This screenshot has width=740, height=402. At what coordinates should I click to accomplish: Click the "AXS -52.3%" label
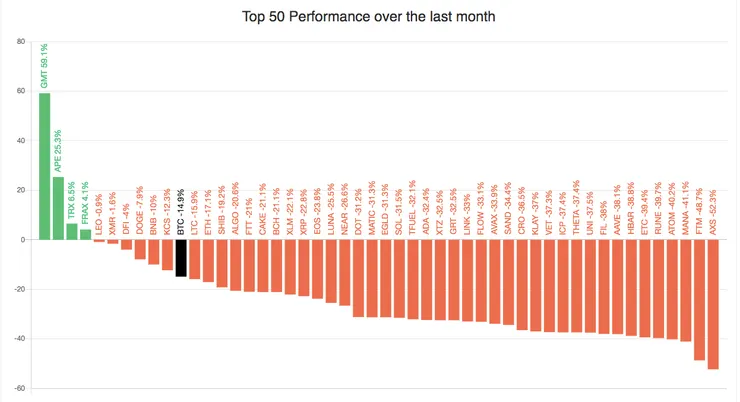coord(713,209)
